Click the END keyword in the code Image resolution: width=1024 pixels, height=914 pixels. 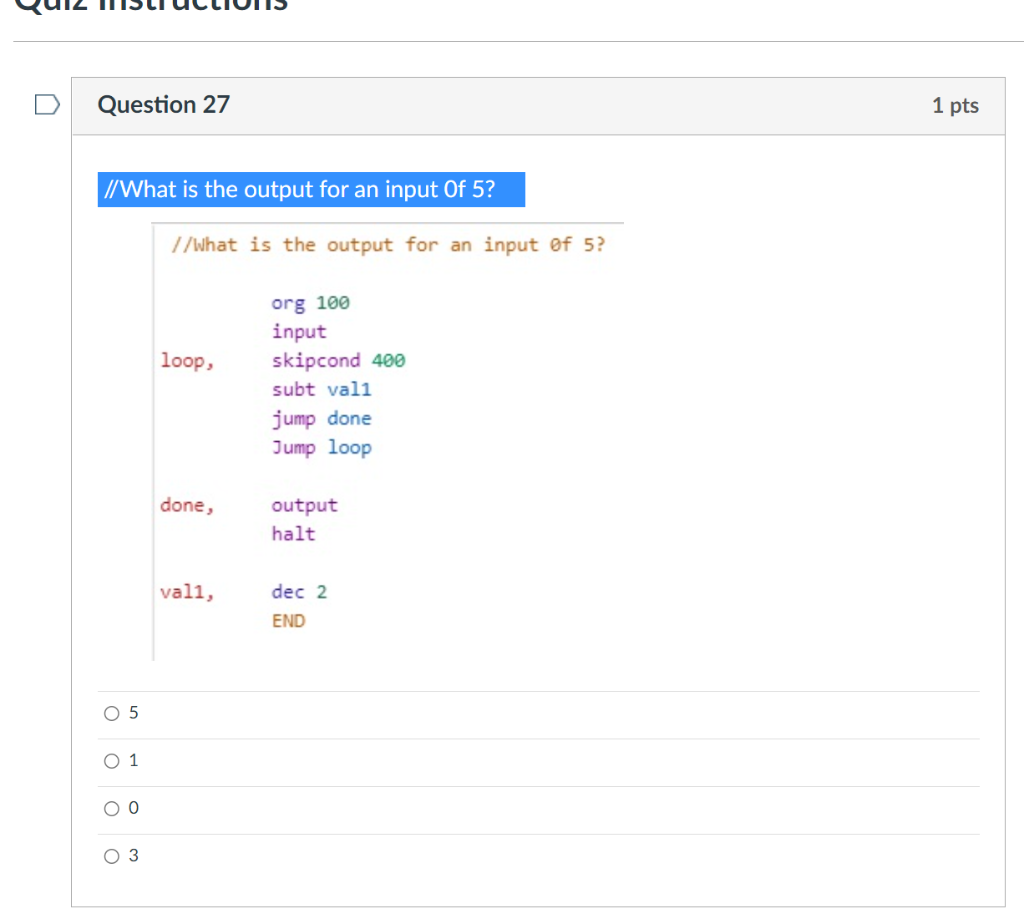[289, 620]
